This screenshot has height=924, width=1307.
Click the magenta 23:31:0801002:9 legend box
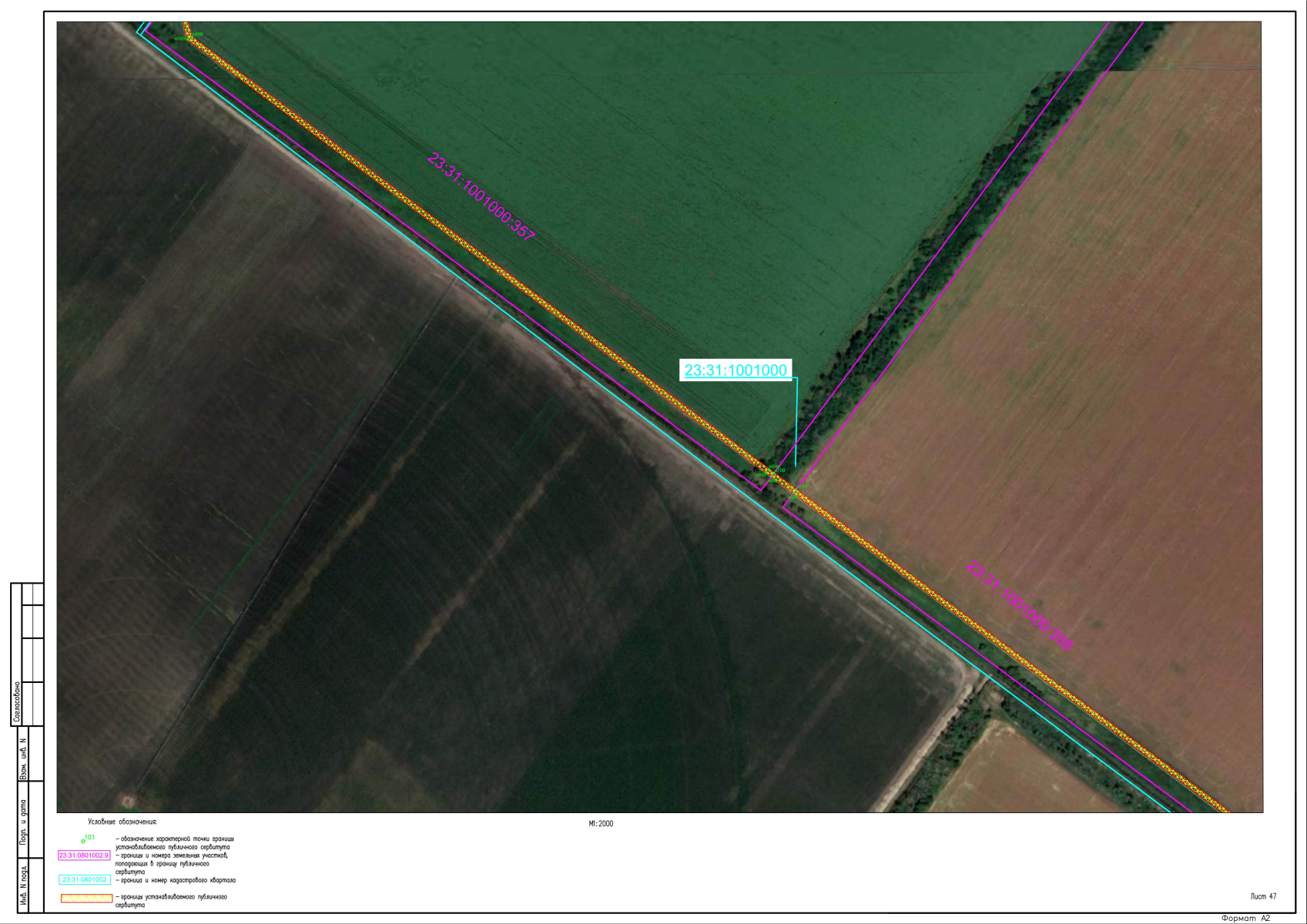85,855
